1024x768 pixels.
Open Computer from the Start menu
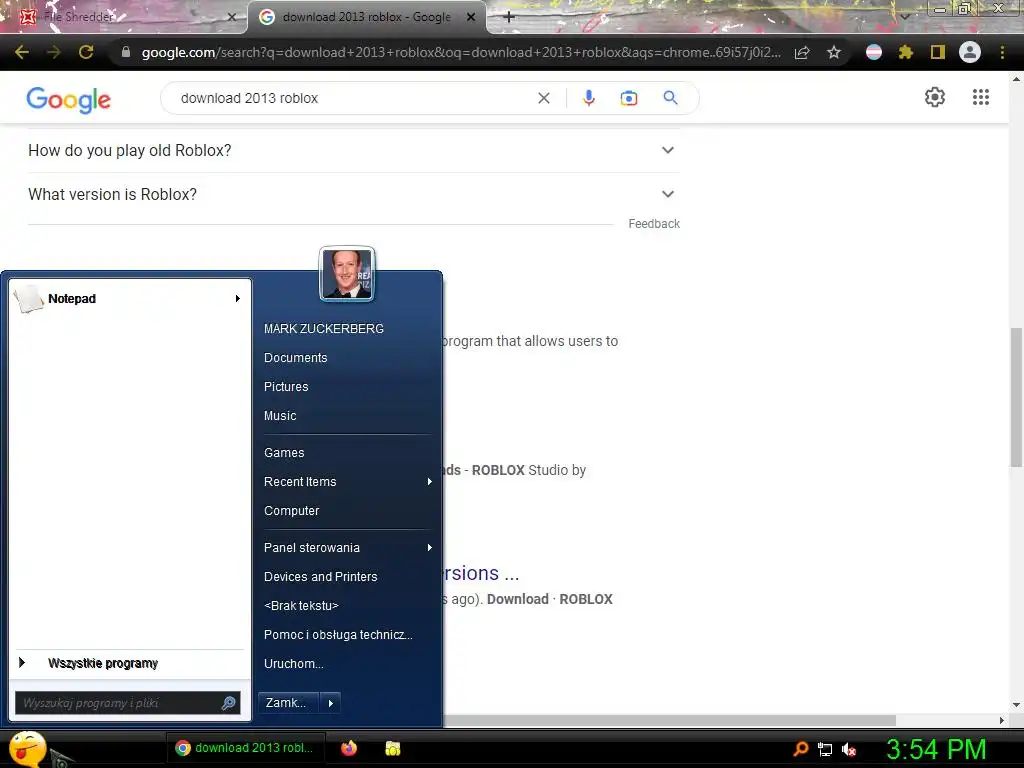tap(291, 511)
